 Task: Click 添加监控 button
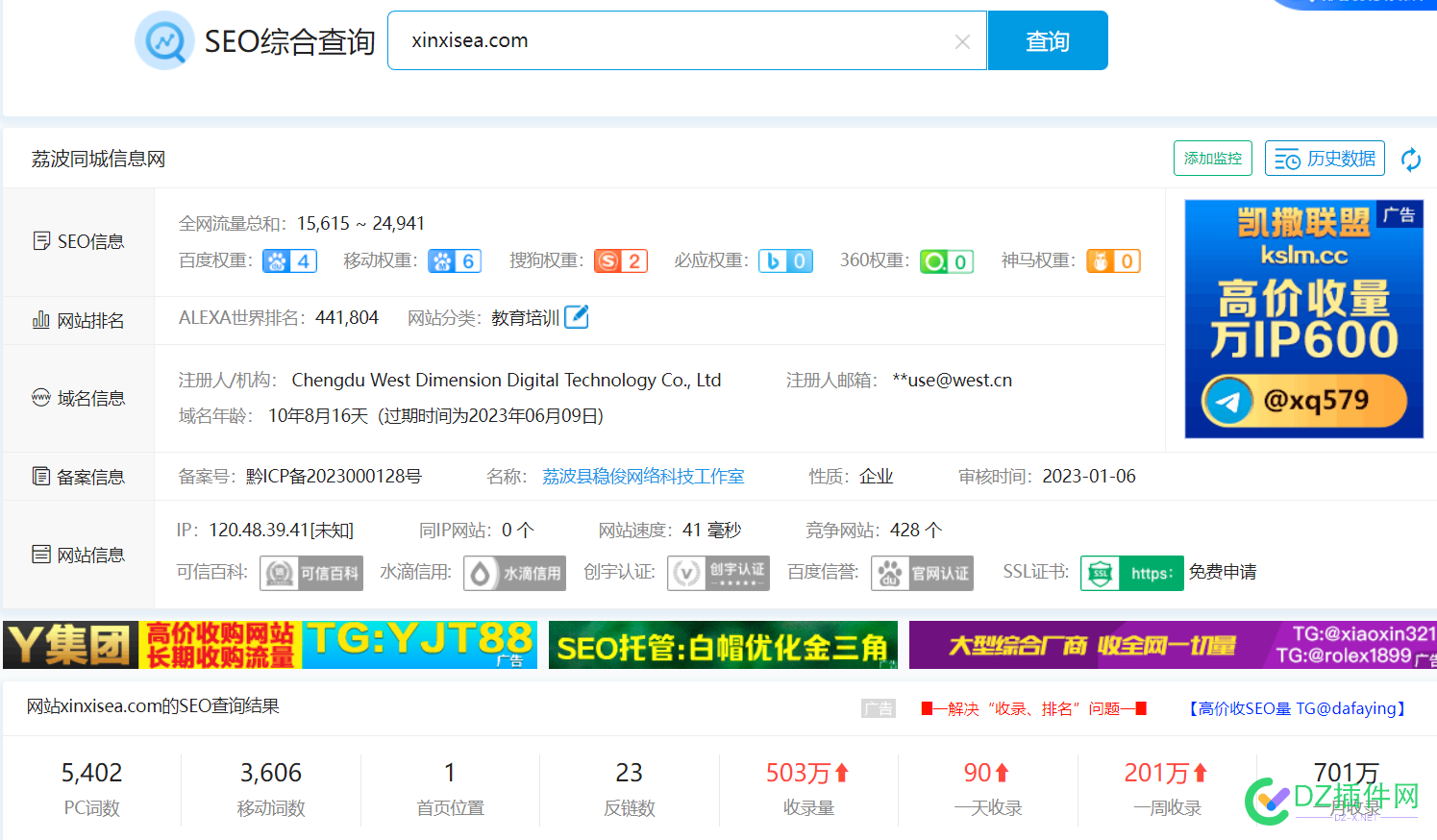click(x=1213, y=159)
